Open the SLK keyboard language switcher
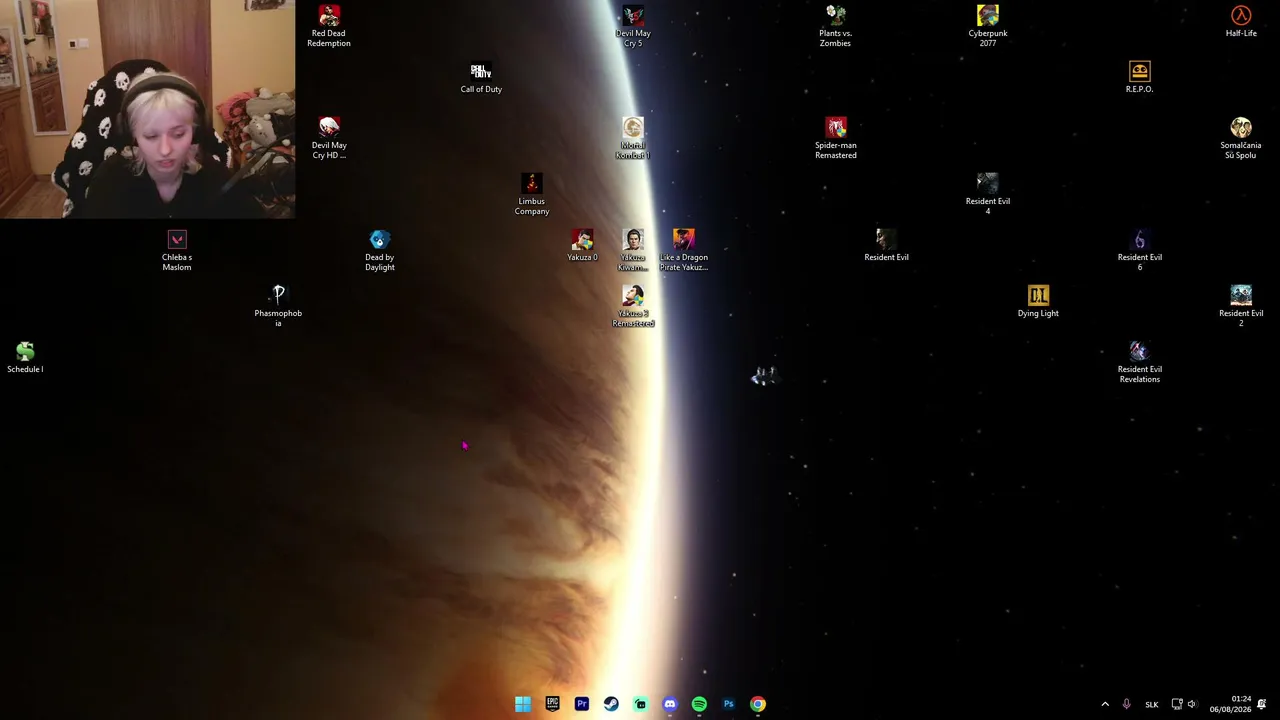This screenshot has height=720, width=1280. click(x=1152, y=704)
